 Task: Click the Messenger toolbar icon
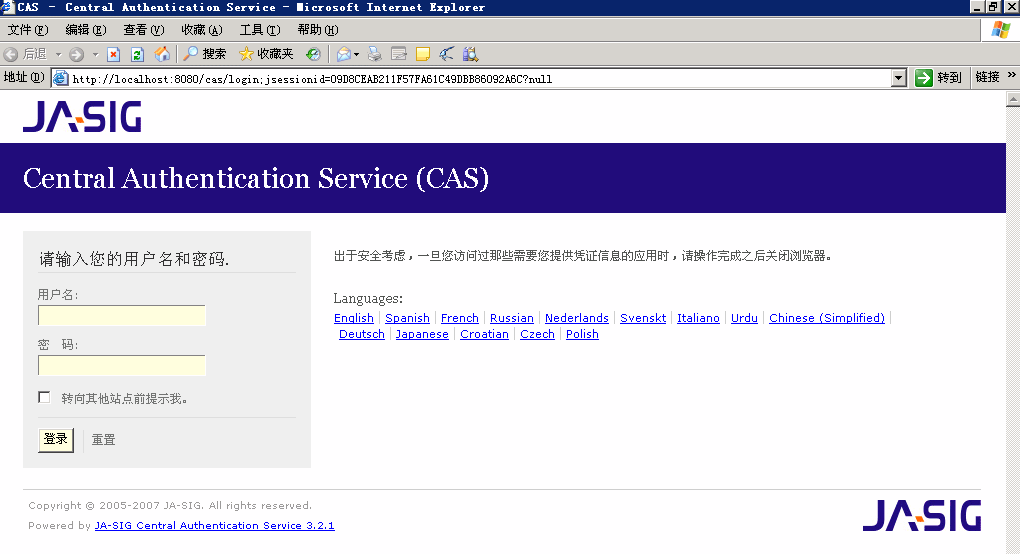[446, 54]
